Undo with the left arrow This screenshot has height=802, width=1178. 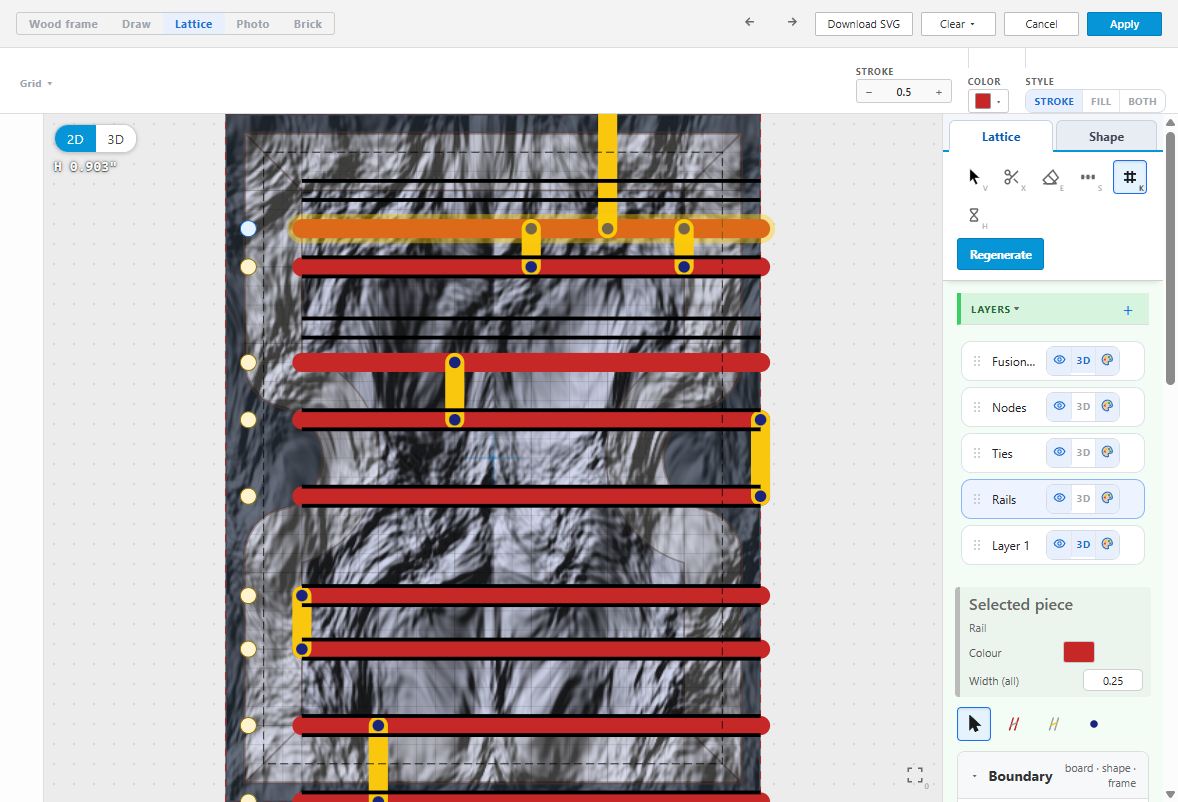(x=749, y=23)
